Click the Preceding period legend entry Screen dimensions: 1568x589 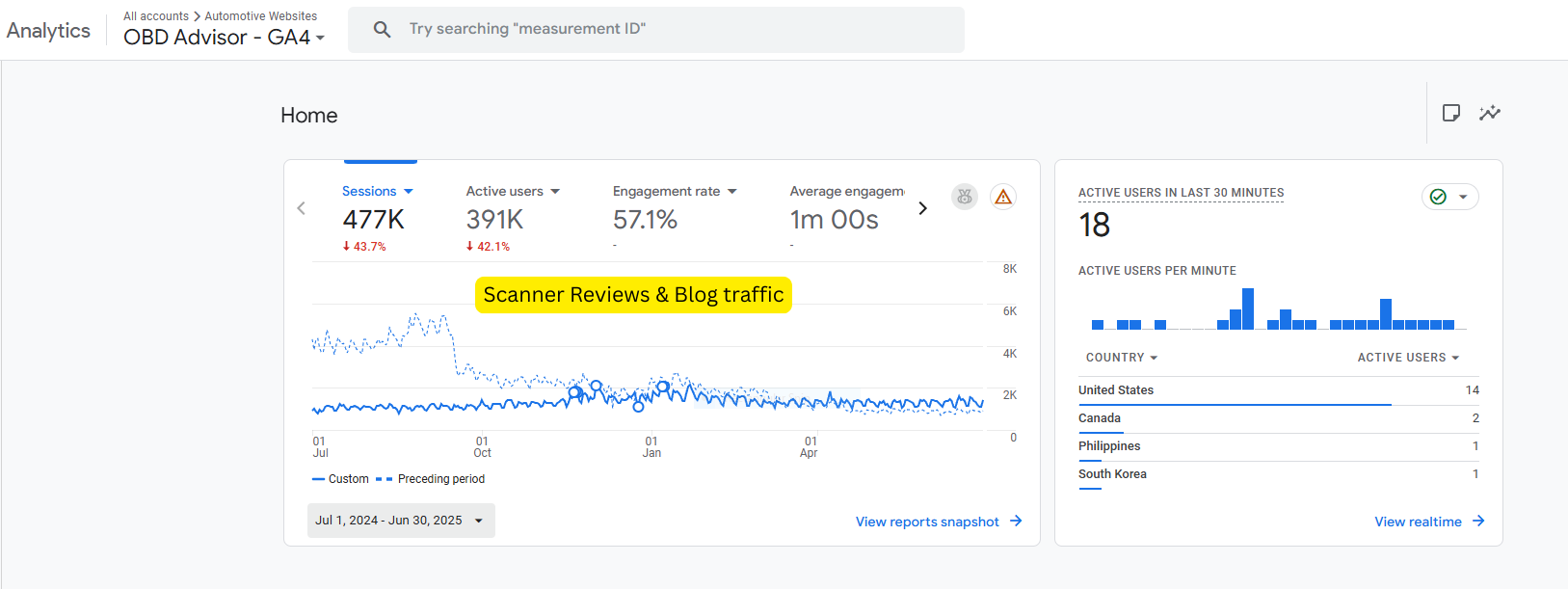tap(430, 479)
